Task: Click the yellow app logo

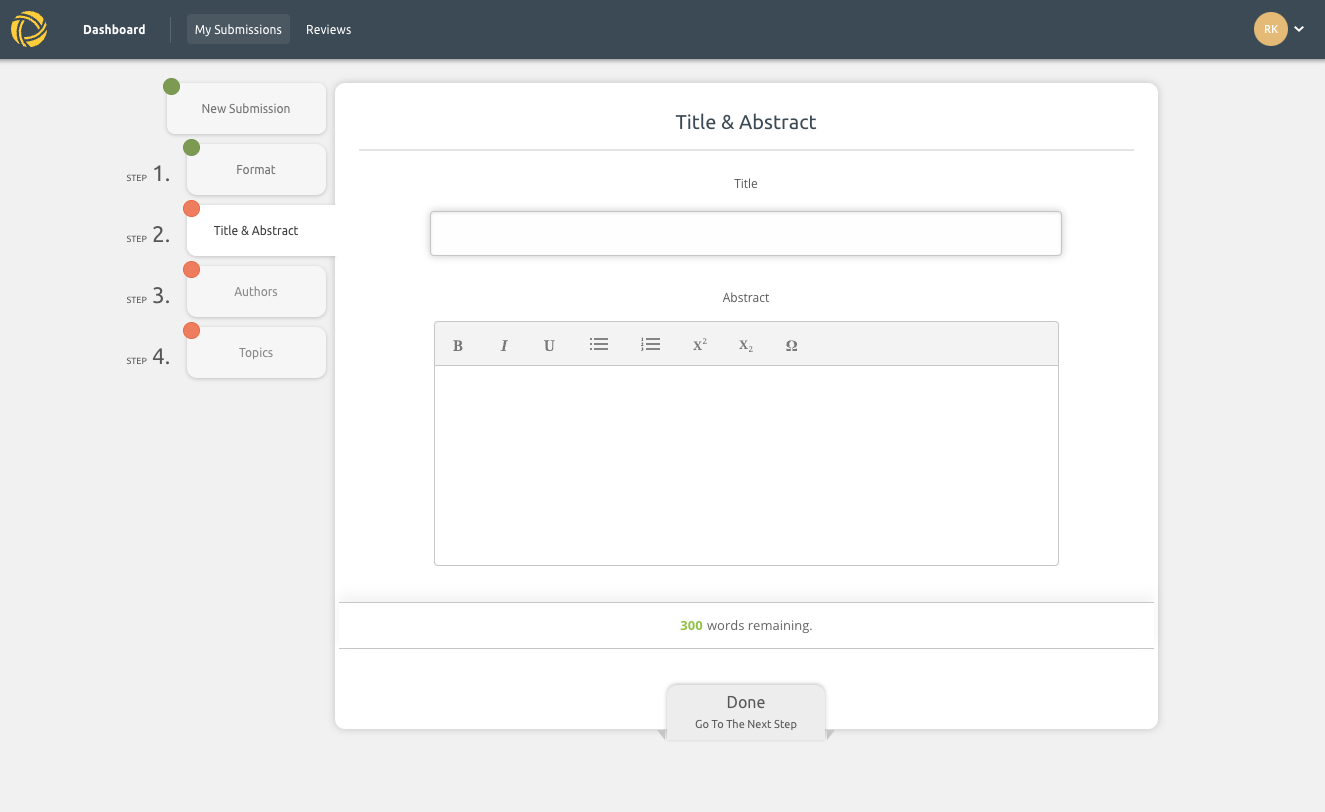Action: pos(29,30)
